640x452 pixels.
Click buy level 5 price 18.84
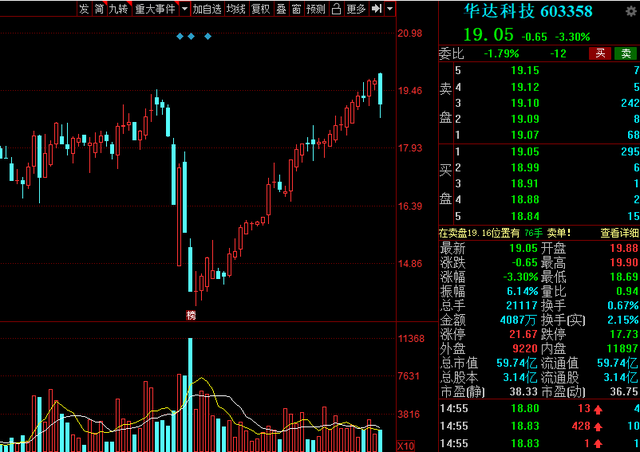pyautogui.click(x=525, y=216)
